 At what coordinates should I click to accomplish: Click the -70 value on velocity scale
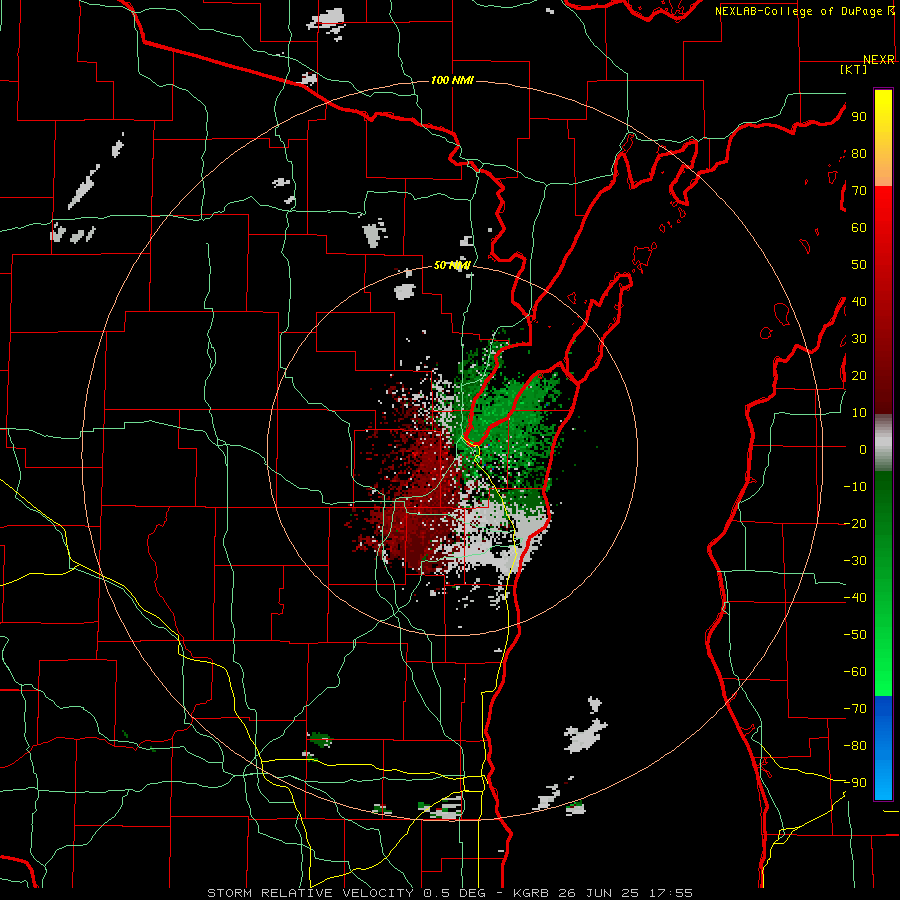click(x=855, y=709)
